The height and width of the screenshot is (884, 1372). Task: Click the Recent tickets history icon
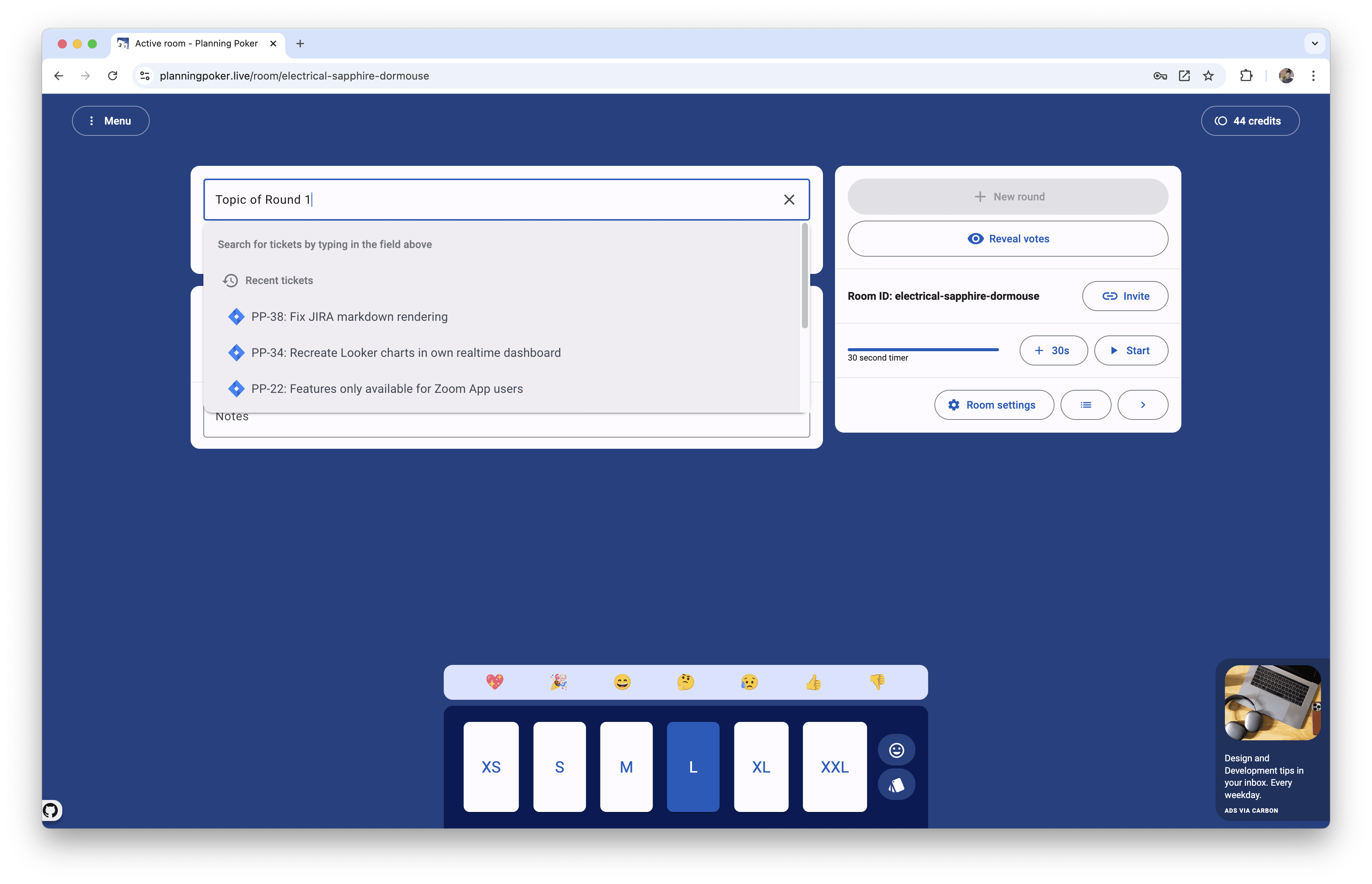click(x=230, y=280)
